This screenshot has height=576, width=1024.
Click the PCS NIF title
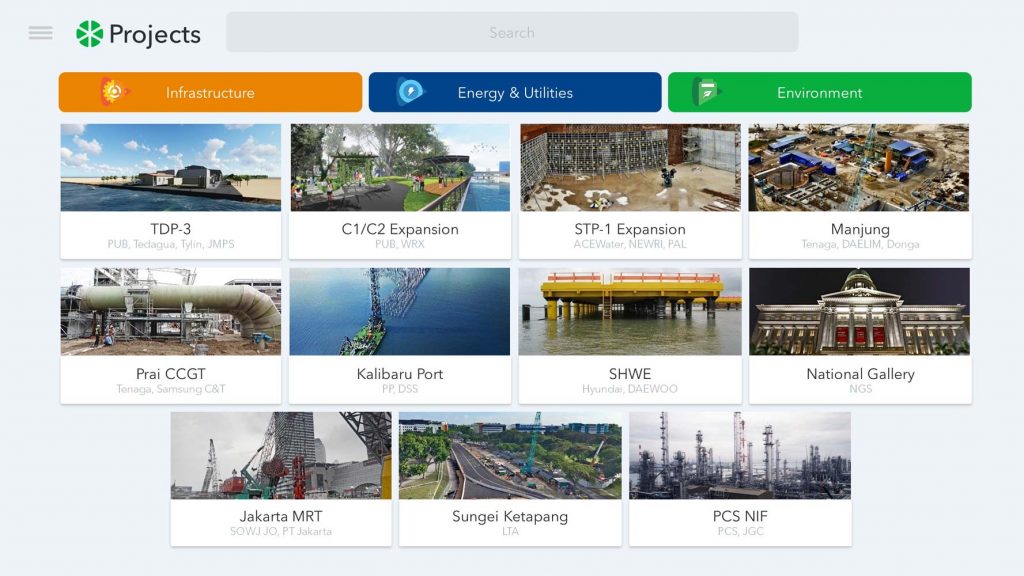(740, 517)
